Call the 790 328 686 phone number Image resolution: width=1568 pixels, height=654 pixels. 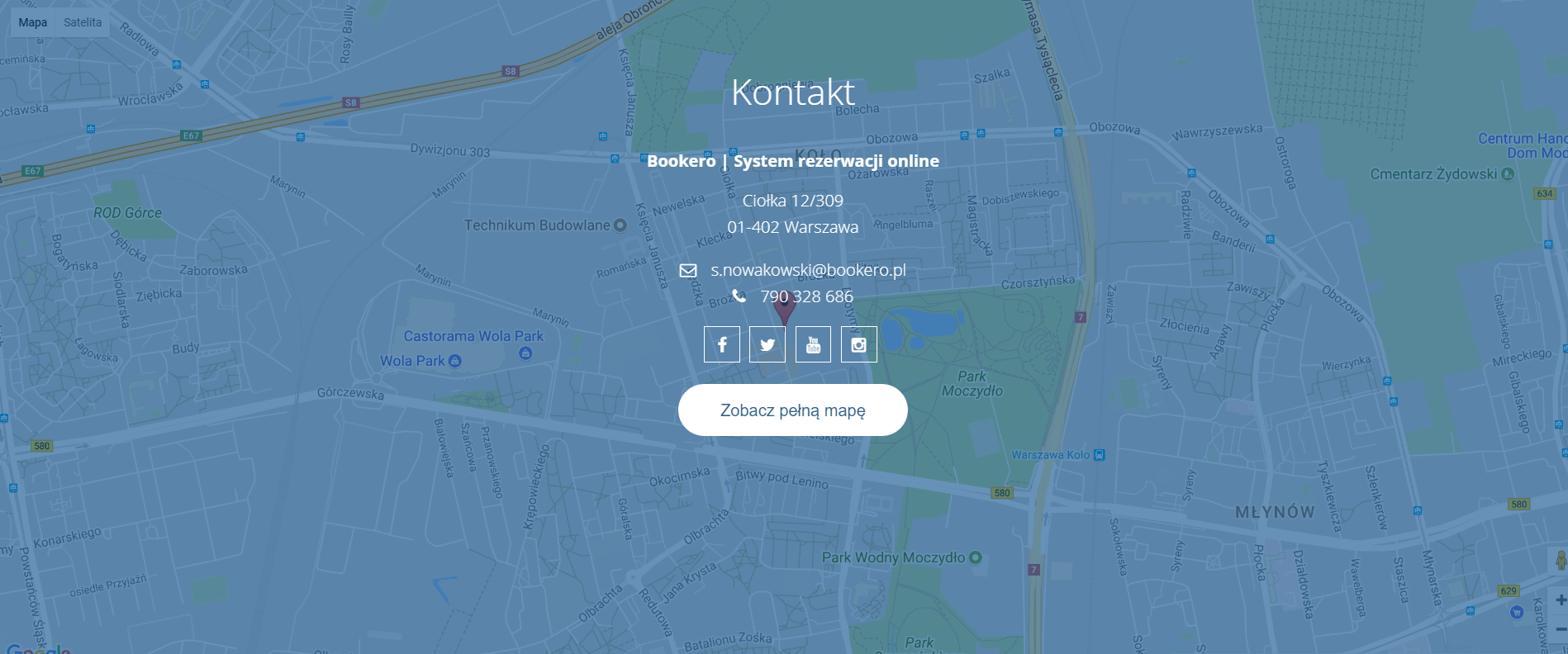pyautogui.click(x=806, y=296)
